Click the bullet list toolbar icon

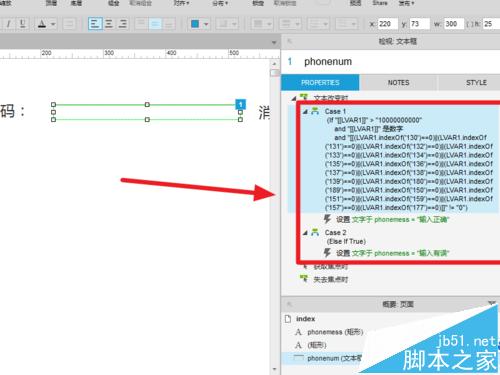[x=69, y=24]
